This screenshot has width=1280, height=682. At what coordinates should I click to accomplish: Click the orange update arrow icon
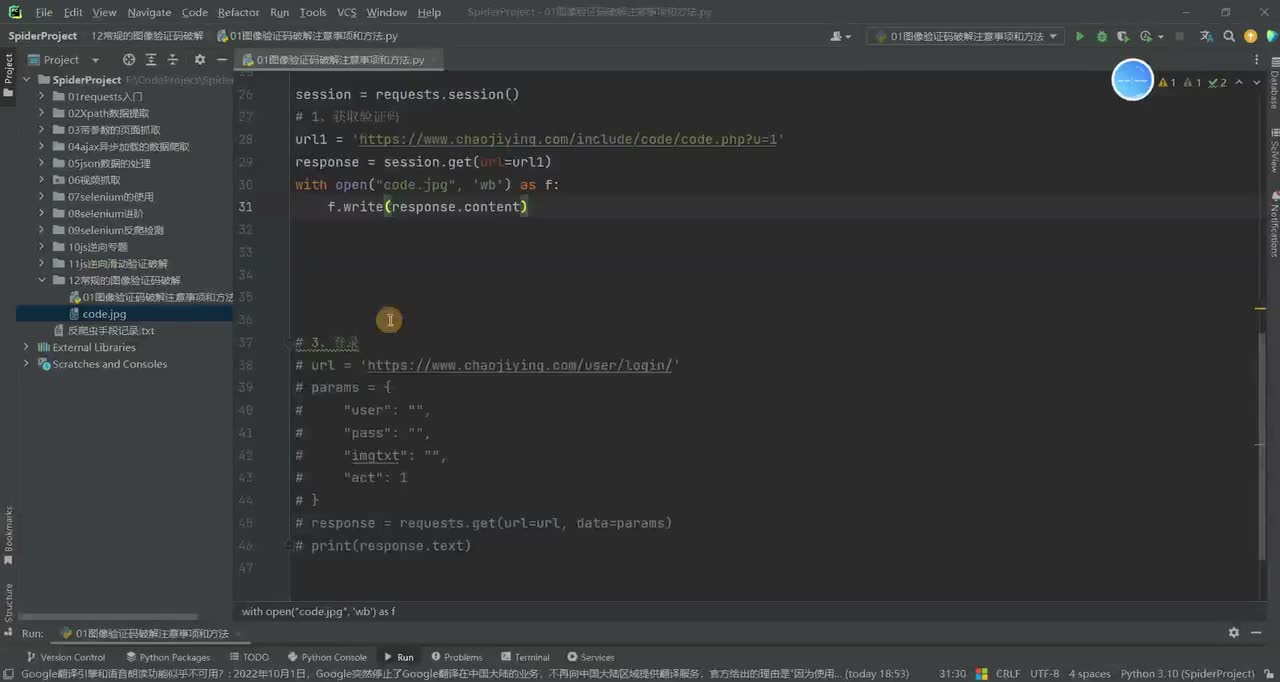(1249, 36)
